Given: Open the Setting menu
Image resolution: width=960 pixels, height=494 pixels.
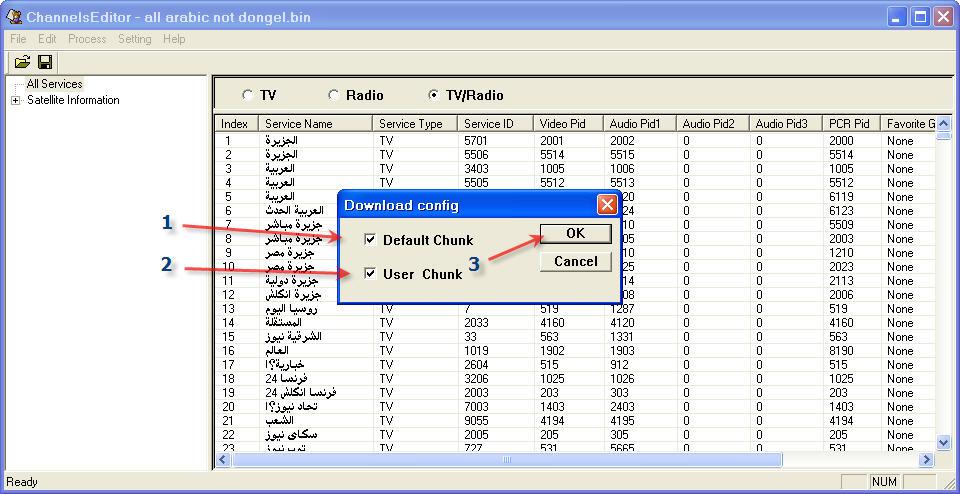Looking at the screenshot, I should [x=135, y=39].
